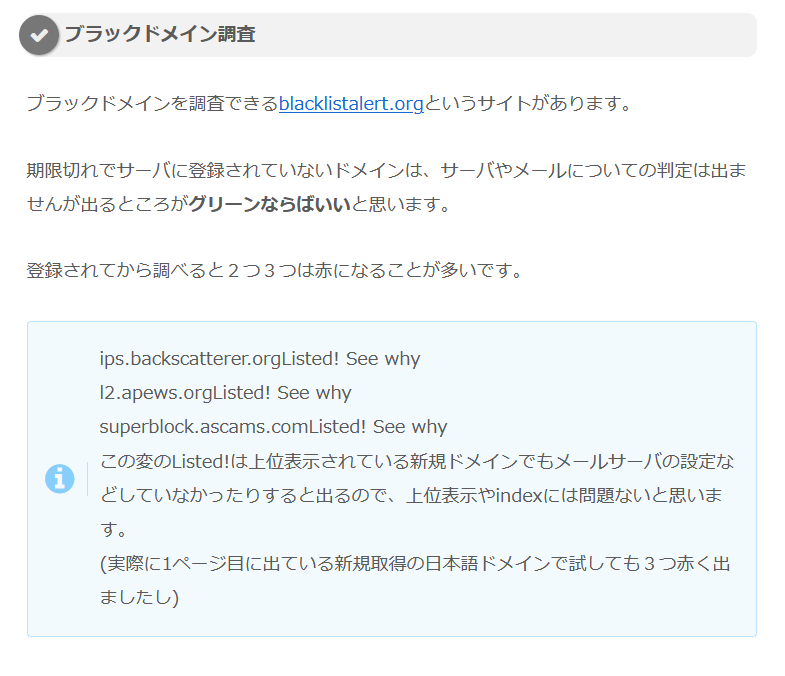Viewport: 785px width, 676px height.
Task: Click the checkmark icon beside the heading
Action: tap(39, 35)
